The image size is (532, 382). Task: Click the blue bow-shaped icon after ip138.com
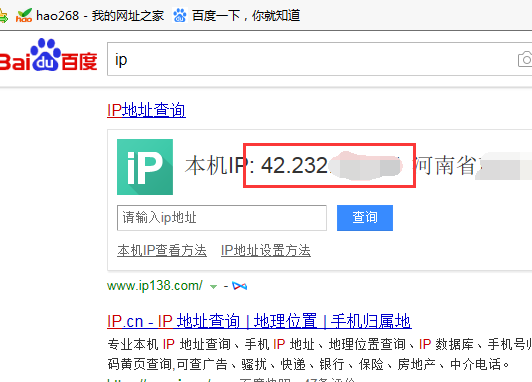pos(240,286)
